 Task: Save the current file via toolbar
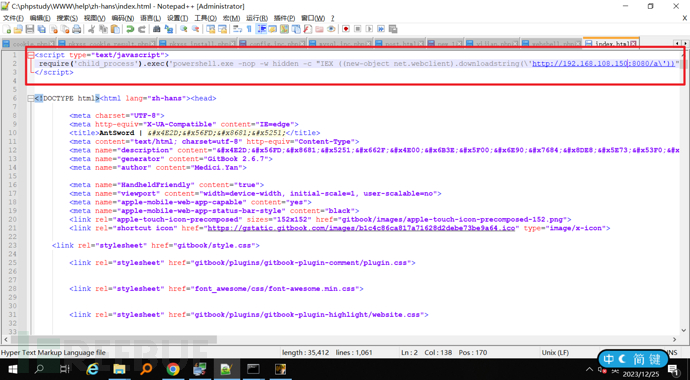pyautogui.click(x=30, y=29)
